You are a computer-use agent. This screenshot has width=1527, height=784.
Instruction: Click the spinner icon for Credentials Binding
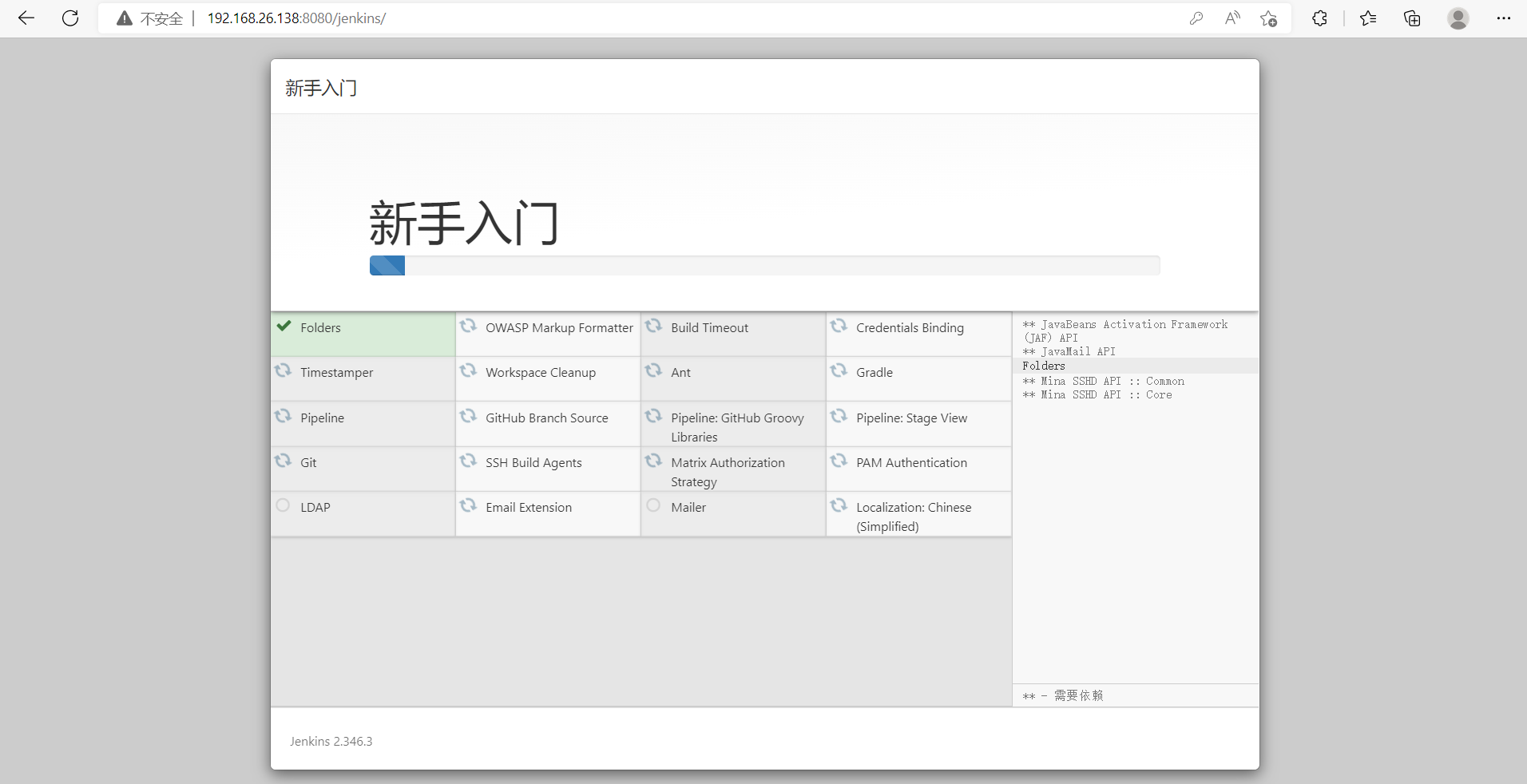(839, 326)
